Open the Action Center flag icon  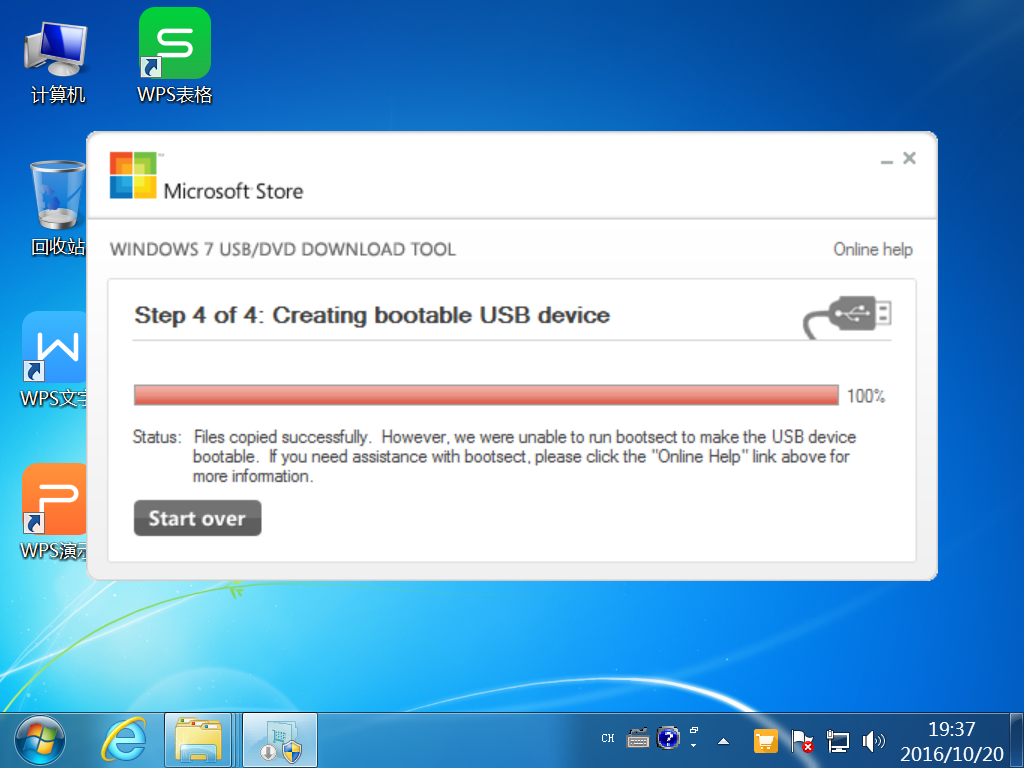[801, 741]
